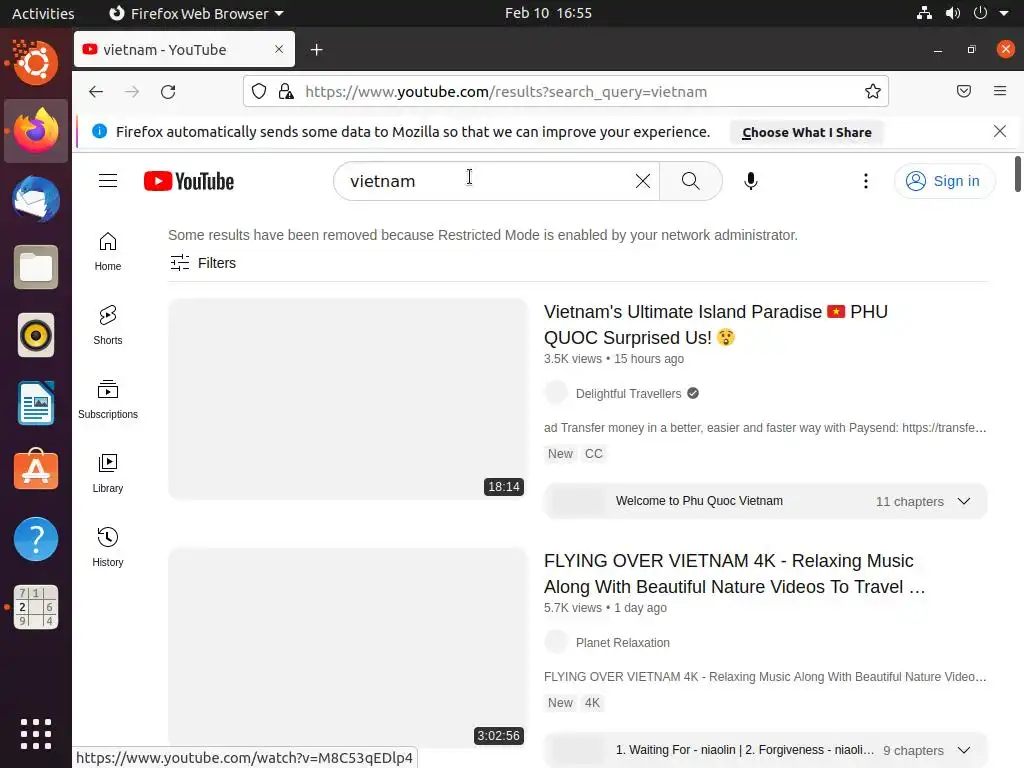
Task: Open the volume icon in system tray
Action: click(x=953, y=13)
